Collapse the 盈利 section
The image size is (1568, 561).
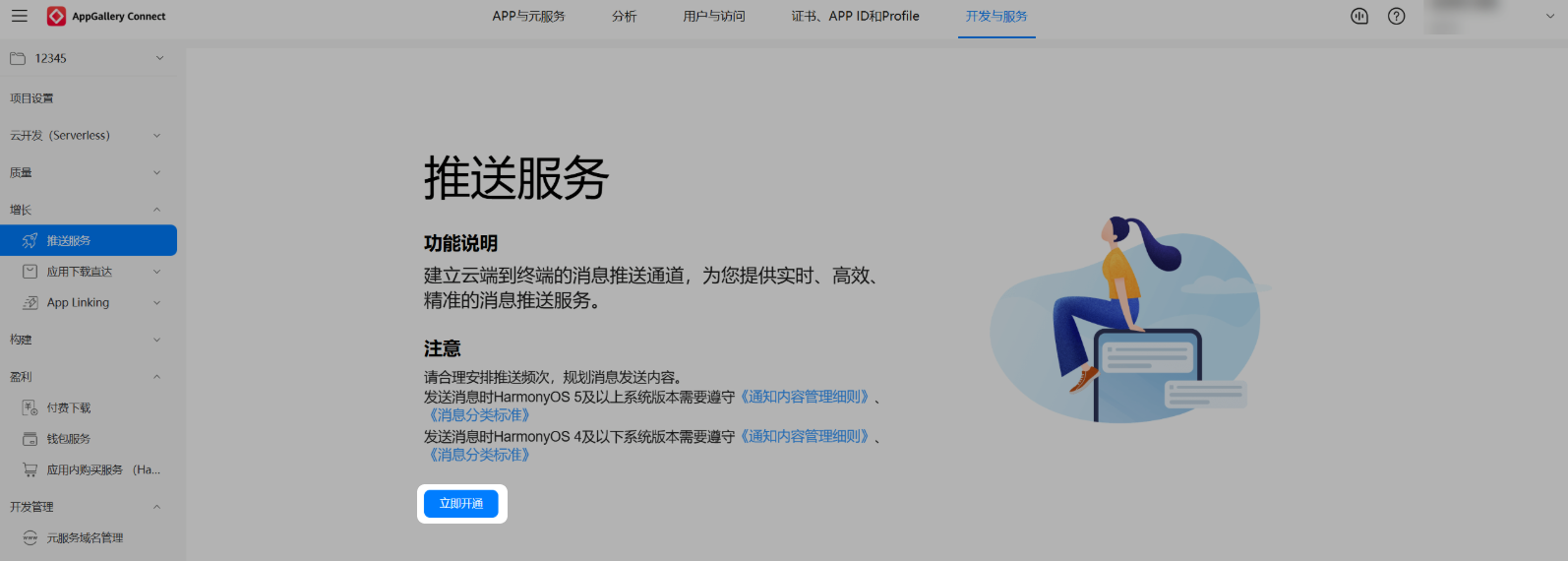156,377
